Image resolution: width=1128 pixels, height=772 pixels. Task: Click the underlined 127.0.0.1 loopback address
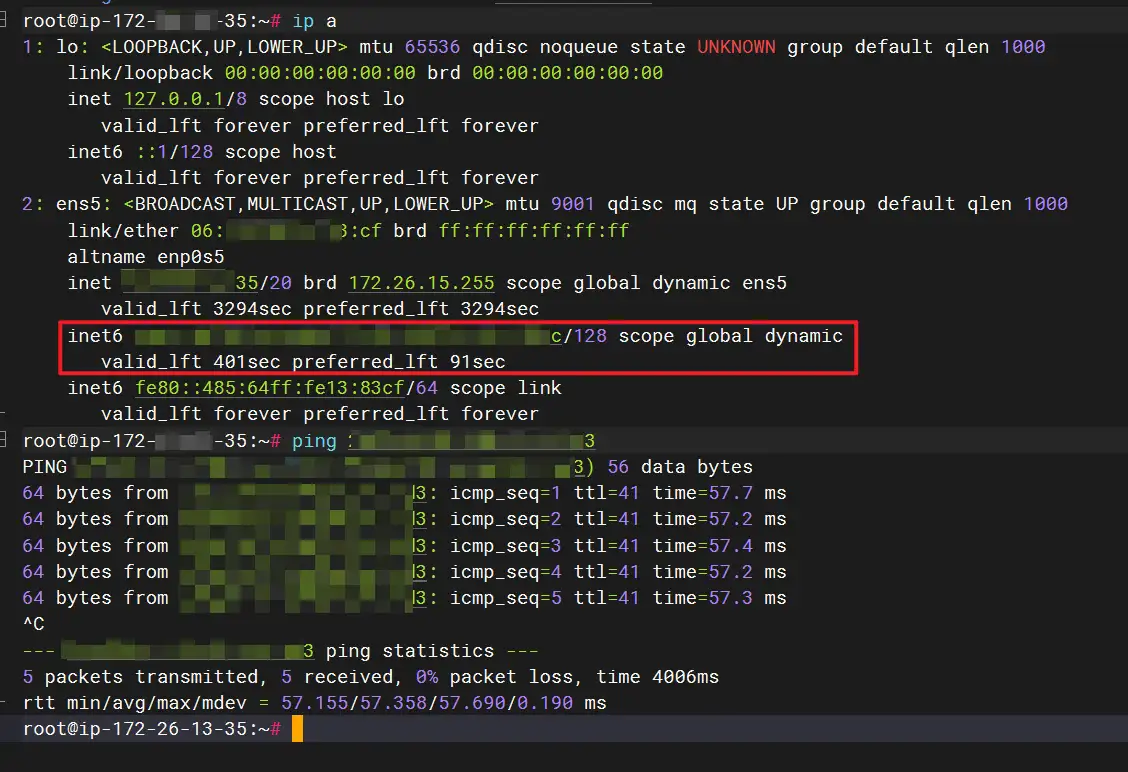(174, 99)
